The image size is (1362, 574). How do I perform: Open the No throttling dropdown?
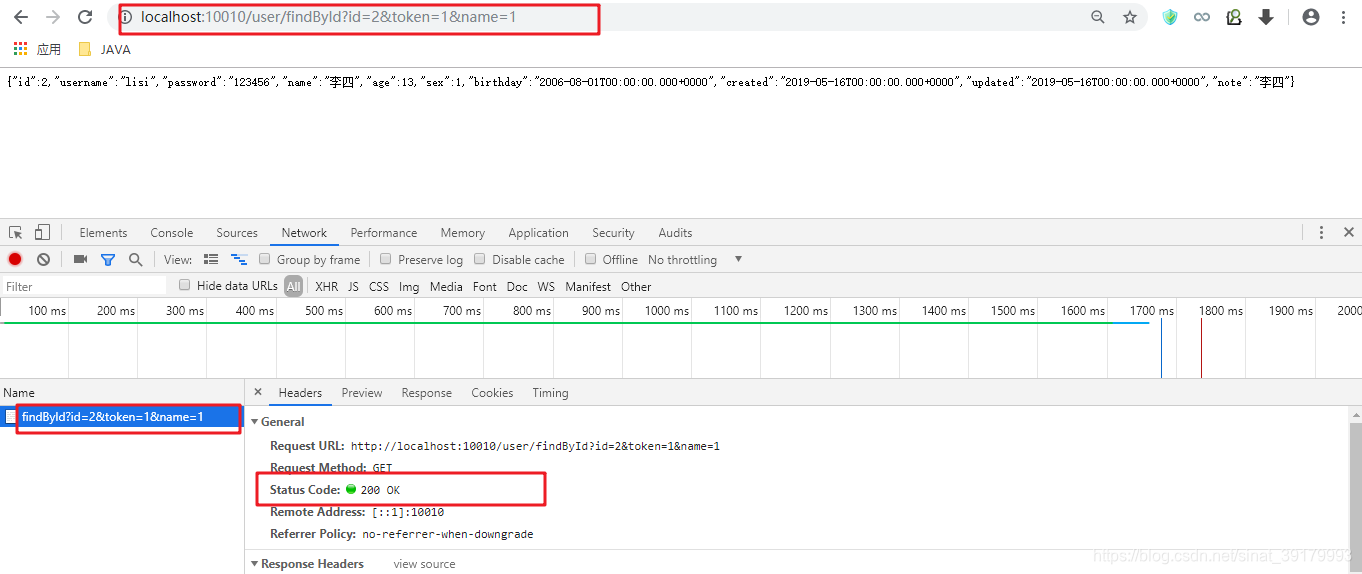click(695, 259)
